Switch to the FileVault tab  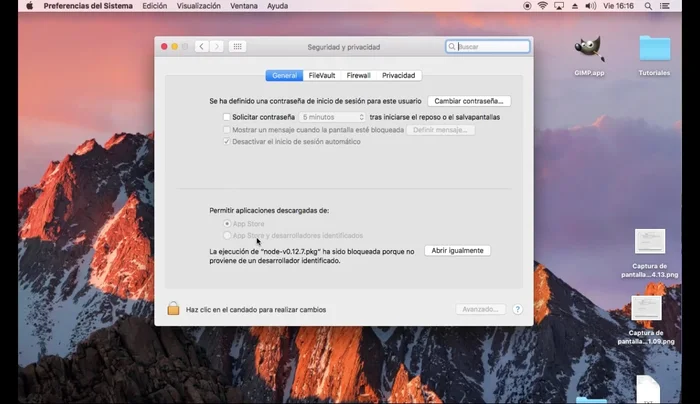click(322, 75)
